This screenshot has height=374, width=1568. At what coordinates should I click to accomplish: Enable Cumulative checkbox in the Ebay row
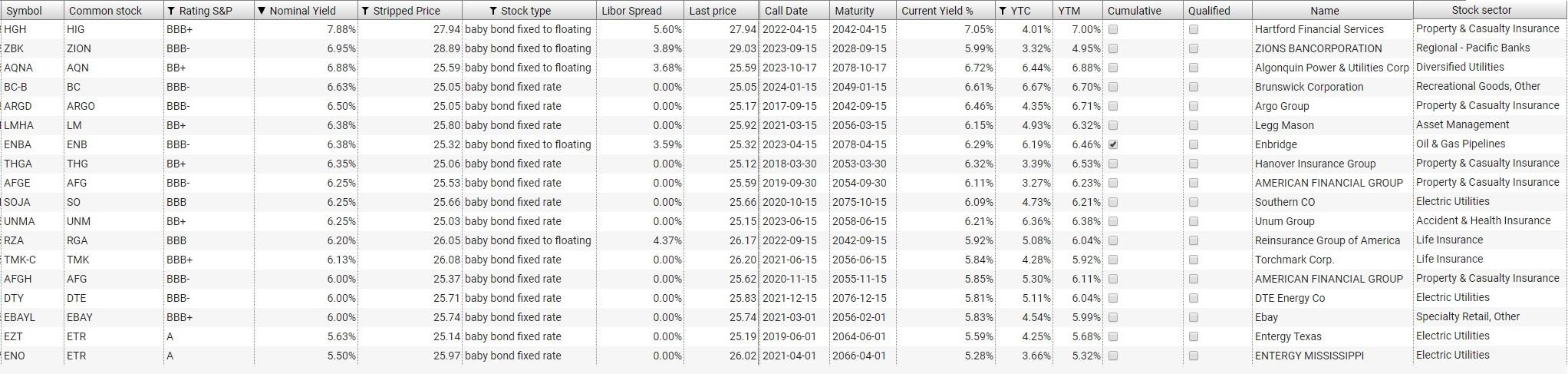pos(1113,317)
